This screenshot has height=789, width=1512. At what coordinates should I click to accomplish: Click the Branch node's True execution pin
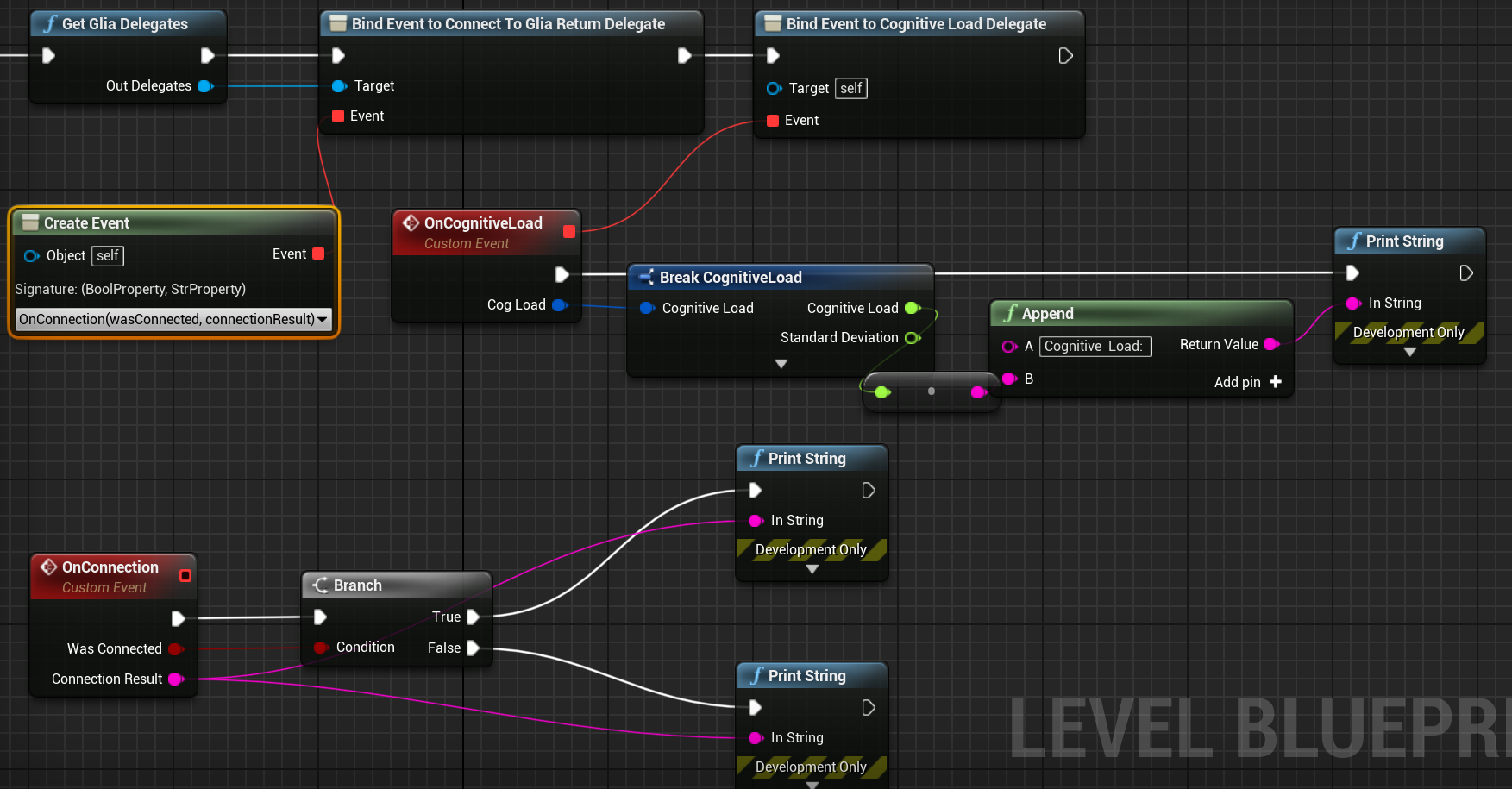coord(473,617)
